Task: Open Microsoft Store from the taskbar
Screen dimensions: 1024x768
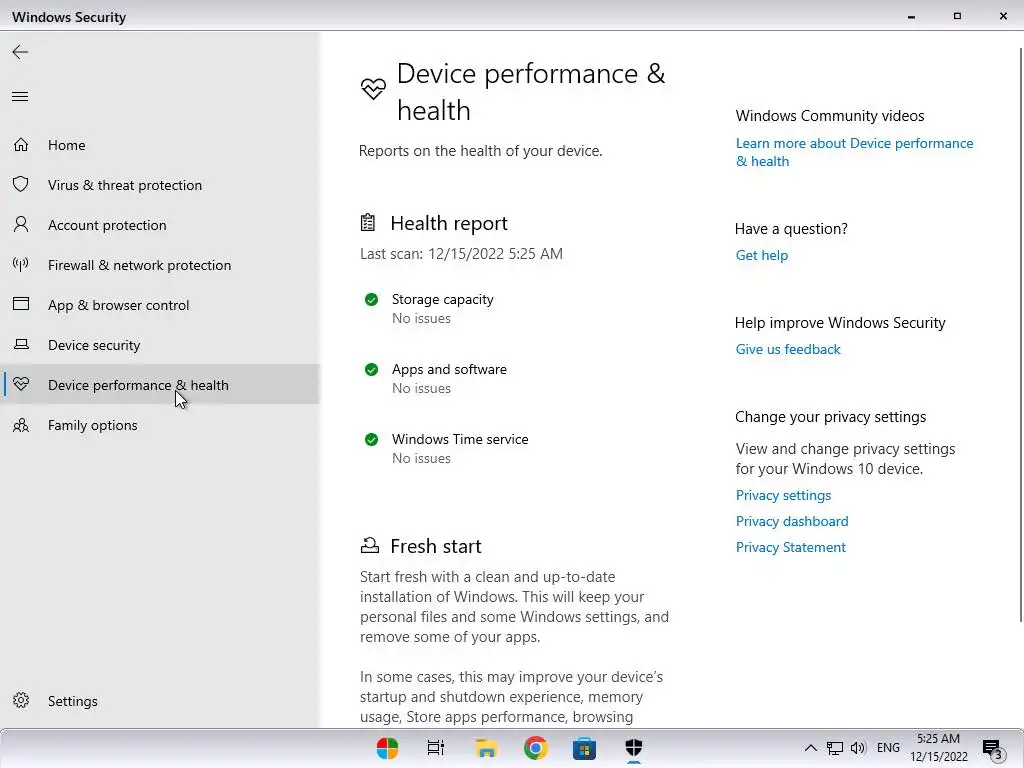Action: pyautogui.click(x=584, y=748)
